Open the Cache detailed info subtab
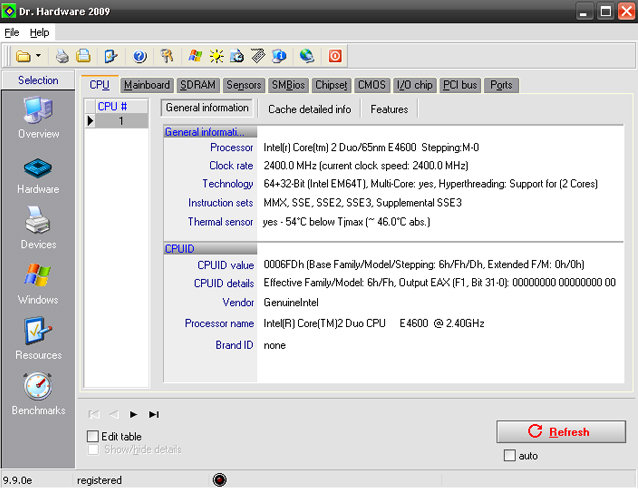This screenshot has width=638, height=489. point(310,109)
